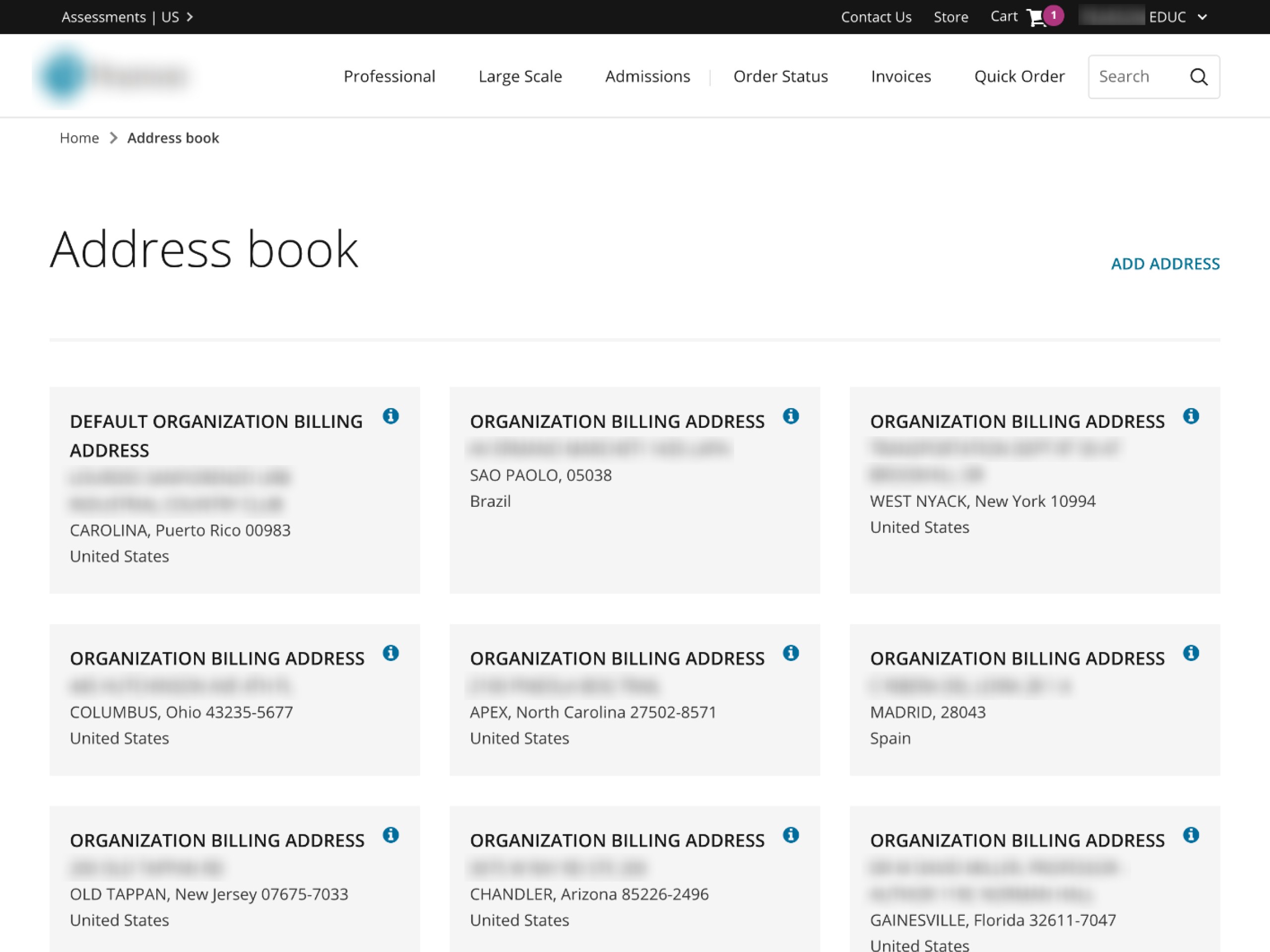Screen dimensions: 1270x952
Task: Open the Professional menu
Action: (389, 76)
